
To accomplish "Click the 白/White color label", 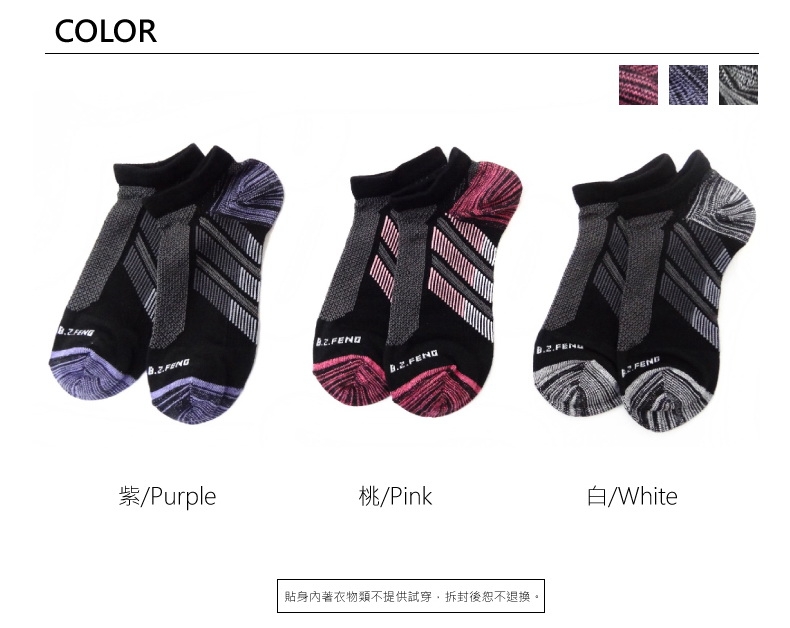I will click(x=632, y=496).
